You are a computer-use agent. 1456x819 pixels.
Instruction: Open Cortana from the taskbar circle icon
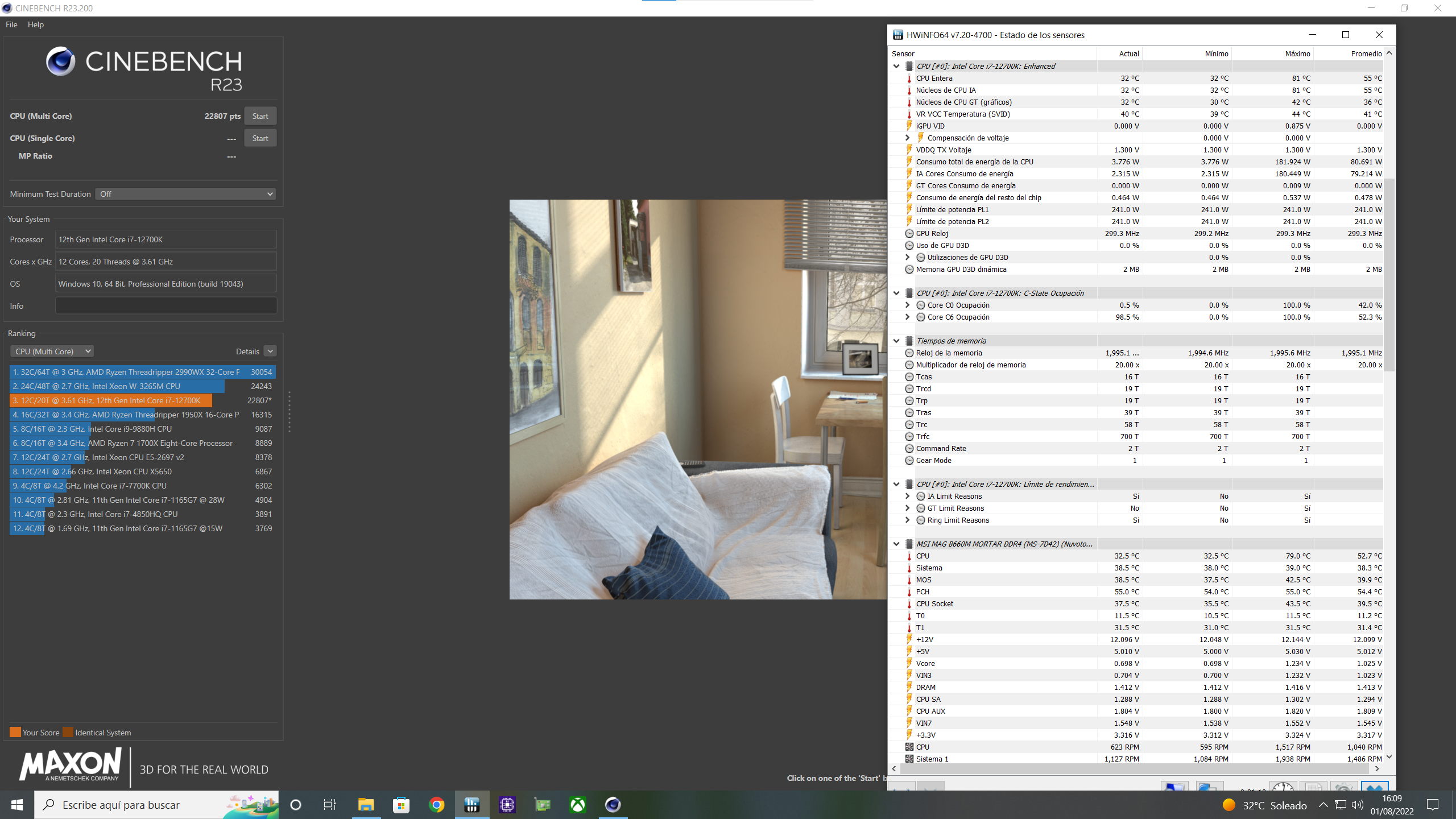coord(296,805)
